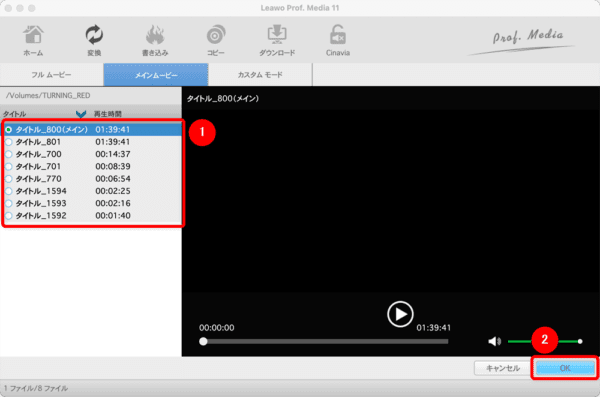
Task: Click the タイトル column header
Action: pyautogui.click(x=15, y=114)
